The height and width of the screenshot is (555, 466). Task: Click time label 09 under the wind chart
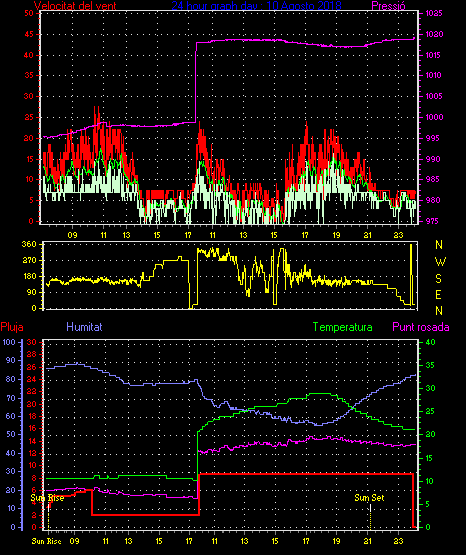(x=73, y=235)
